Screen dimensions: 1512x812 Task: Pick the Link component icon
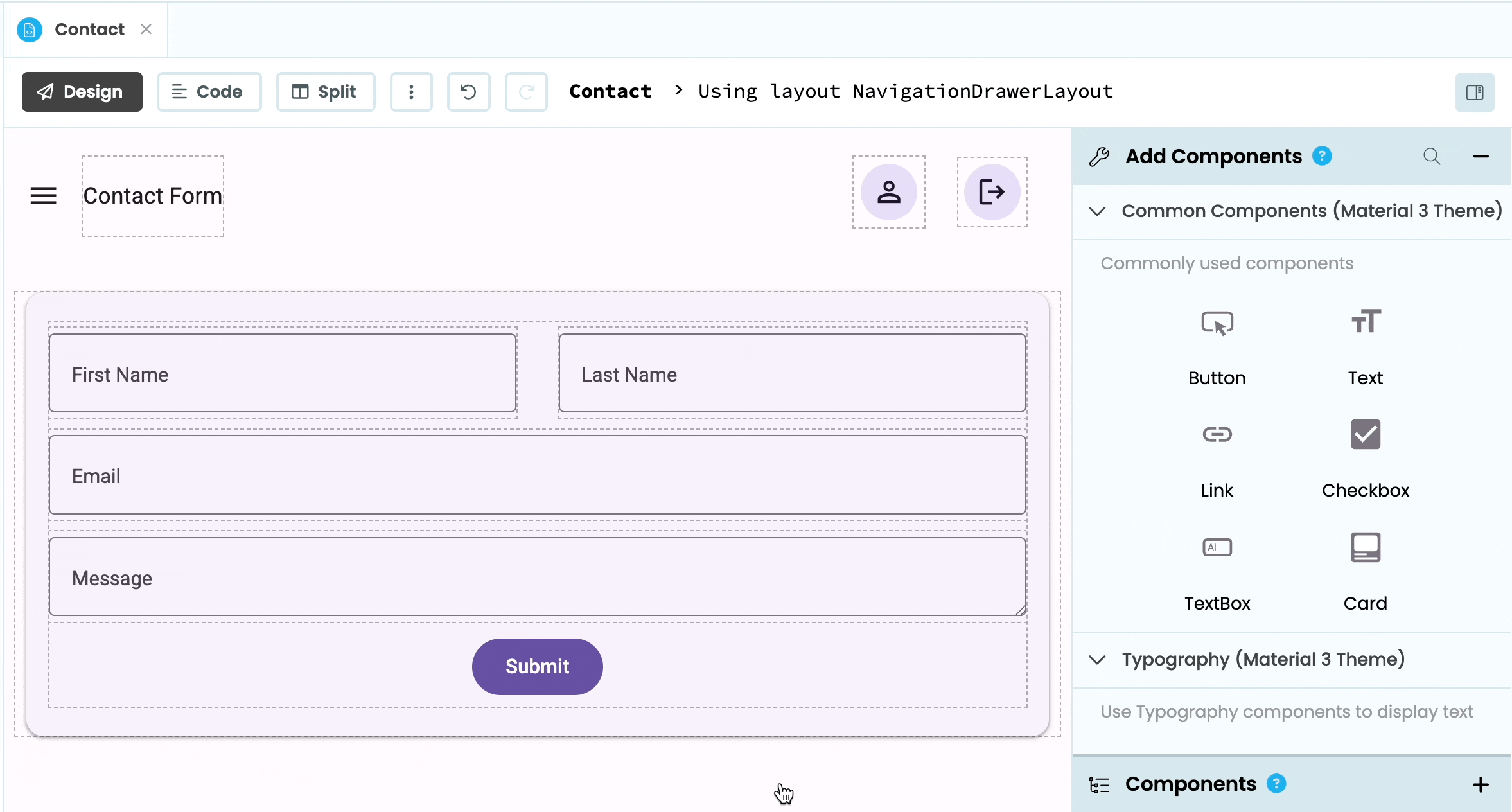[x=1217, y=435]
